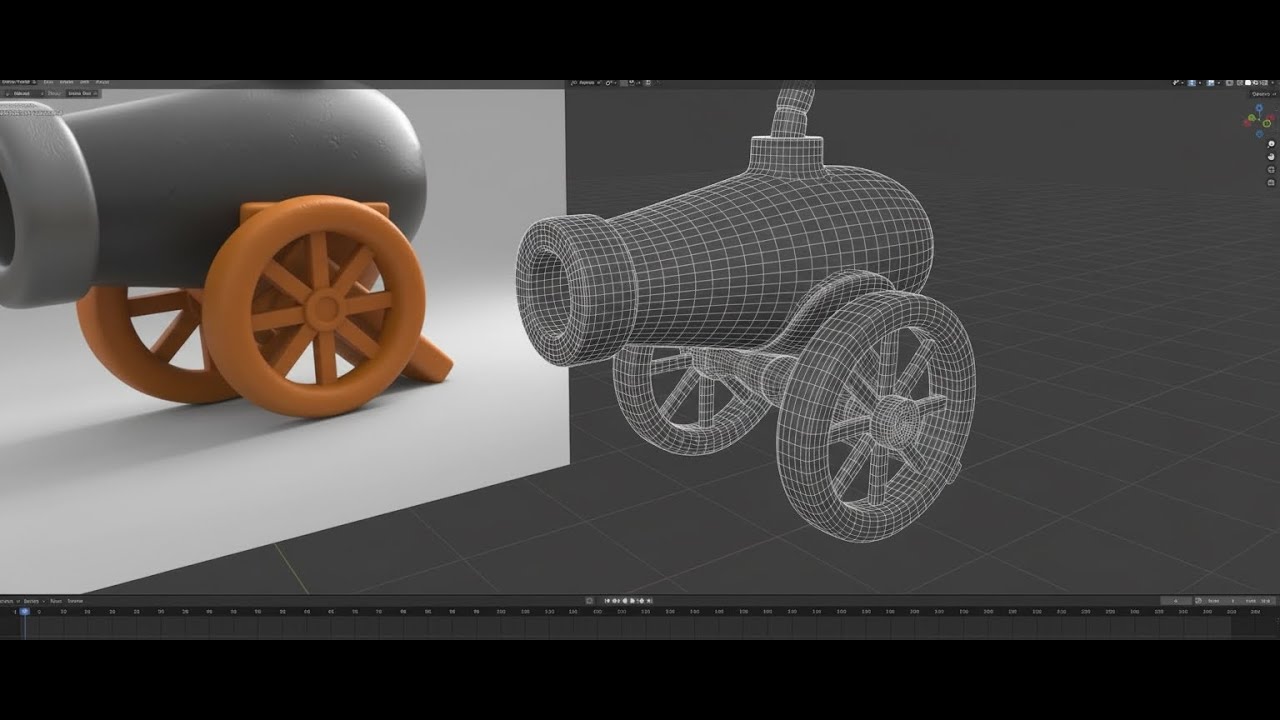1280x720 pixels.
Task: Click the zoom magnifier icon in wireframe viewport
Action: point(1271,144)
